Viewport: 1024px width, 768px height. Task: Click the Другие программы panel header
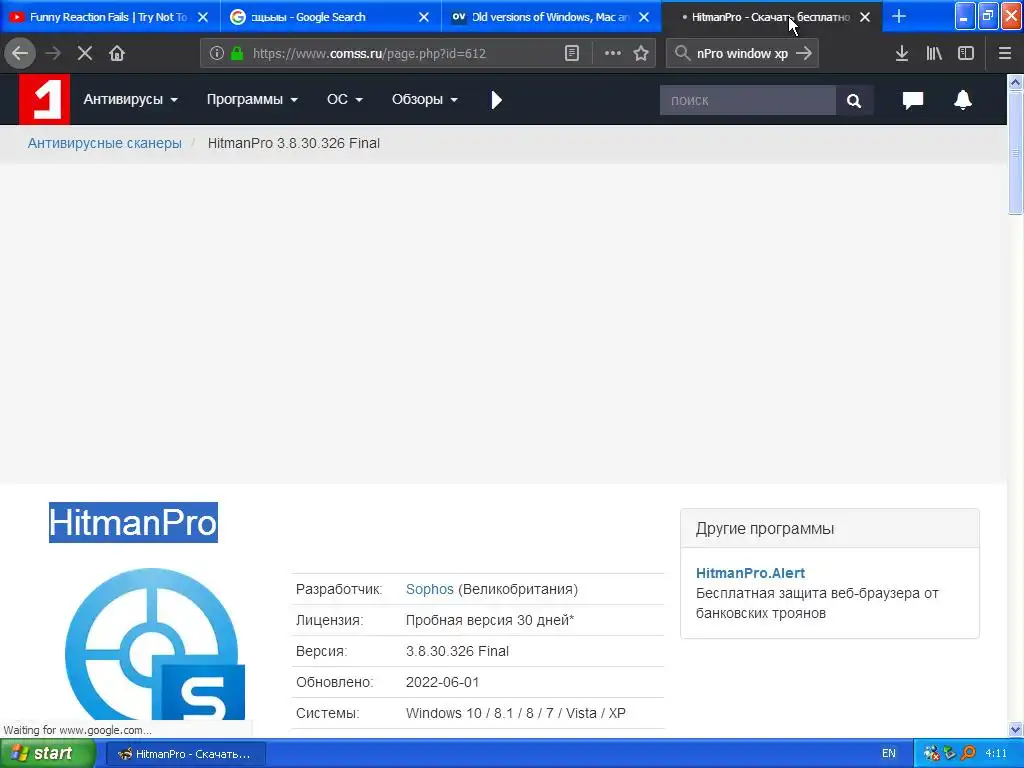pyautogui.click(x=829, y=528)
